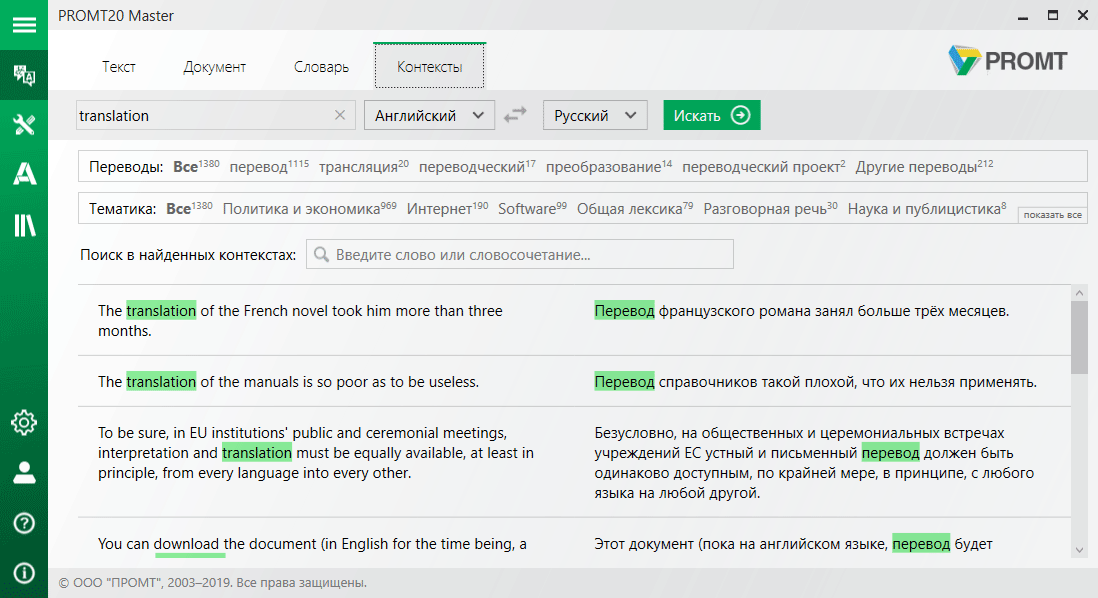Filter translations by преобразование
The image size is (1098, 598).
[x=609, y=167]
